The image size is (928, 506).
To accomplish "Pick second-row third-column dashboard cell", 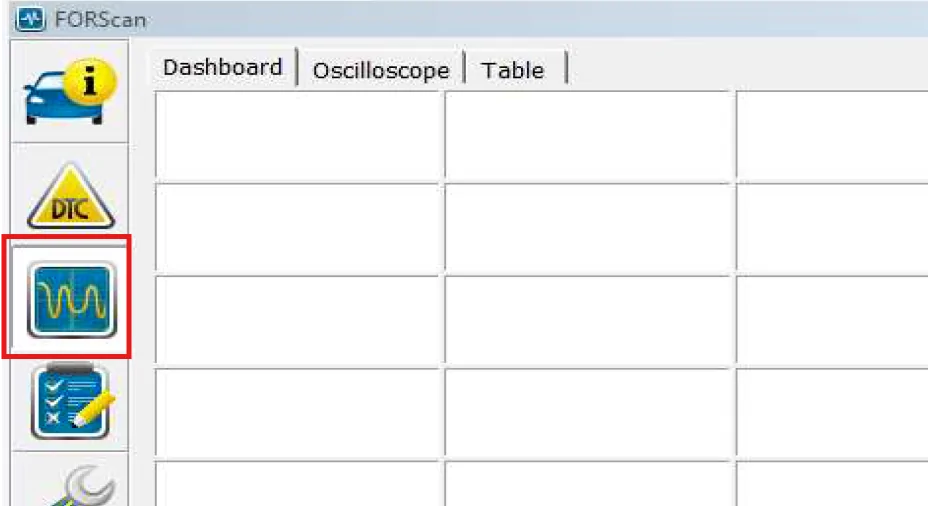I will coord(832,228).
